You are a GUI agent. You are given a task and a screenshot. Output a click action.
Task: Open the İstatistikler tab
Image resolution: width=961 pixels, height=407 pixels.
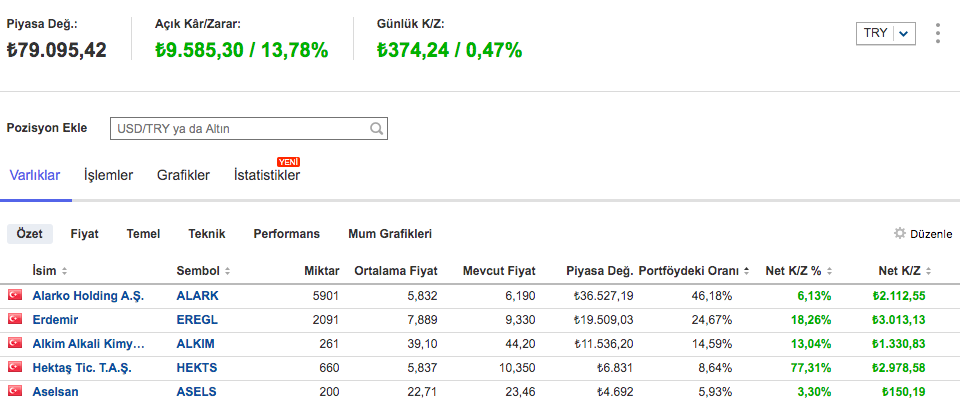[266, 176]
